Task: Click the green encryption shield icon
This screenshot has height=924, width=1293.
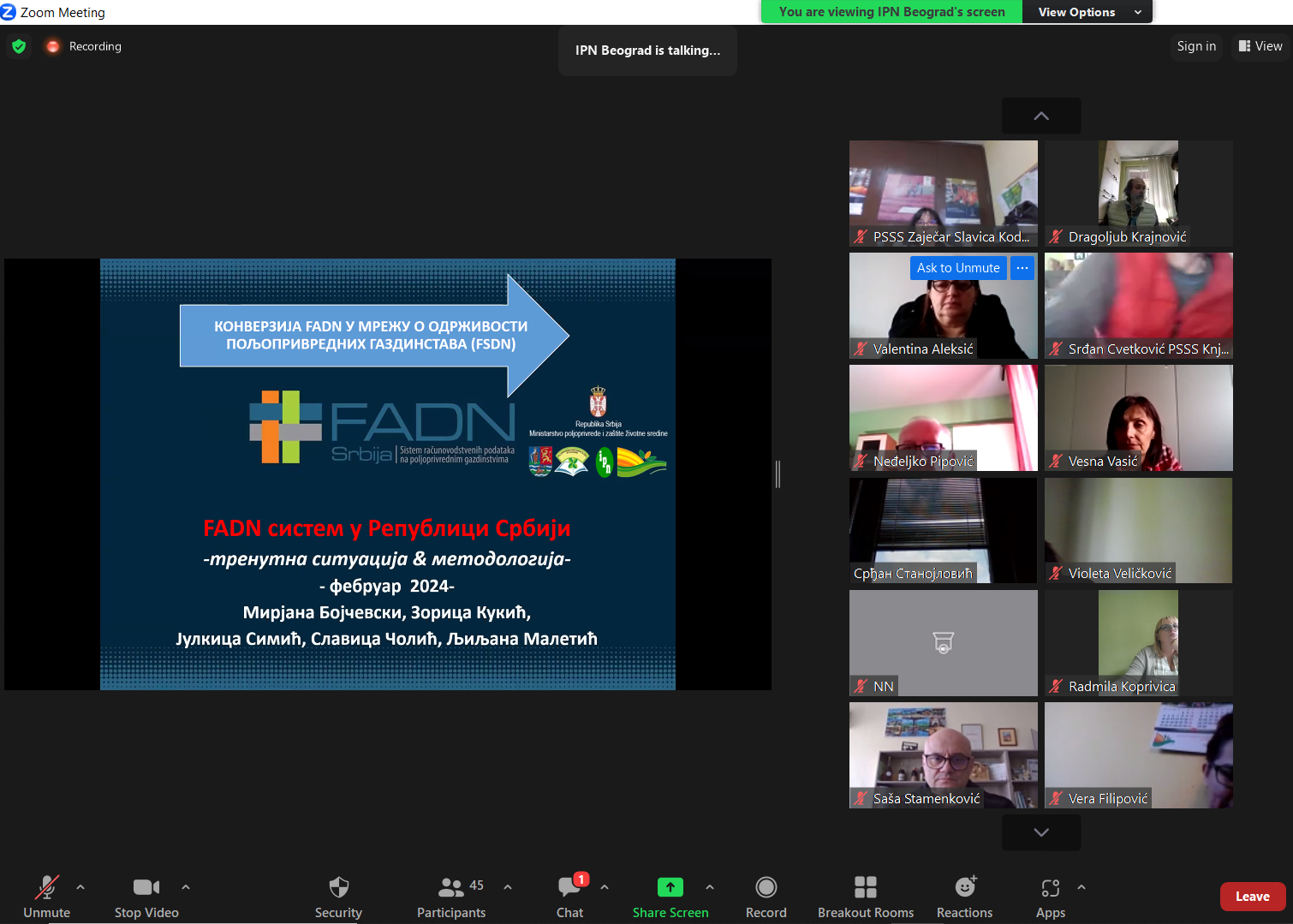Action: 19,46
